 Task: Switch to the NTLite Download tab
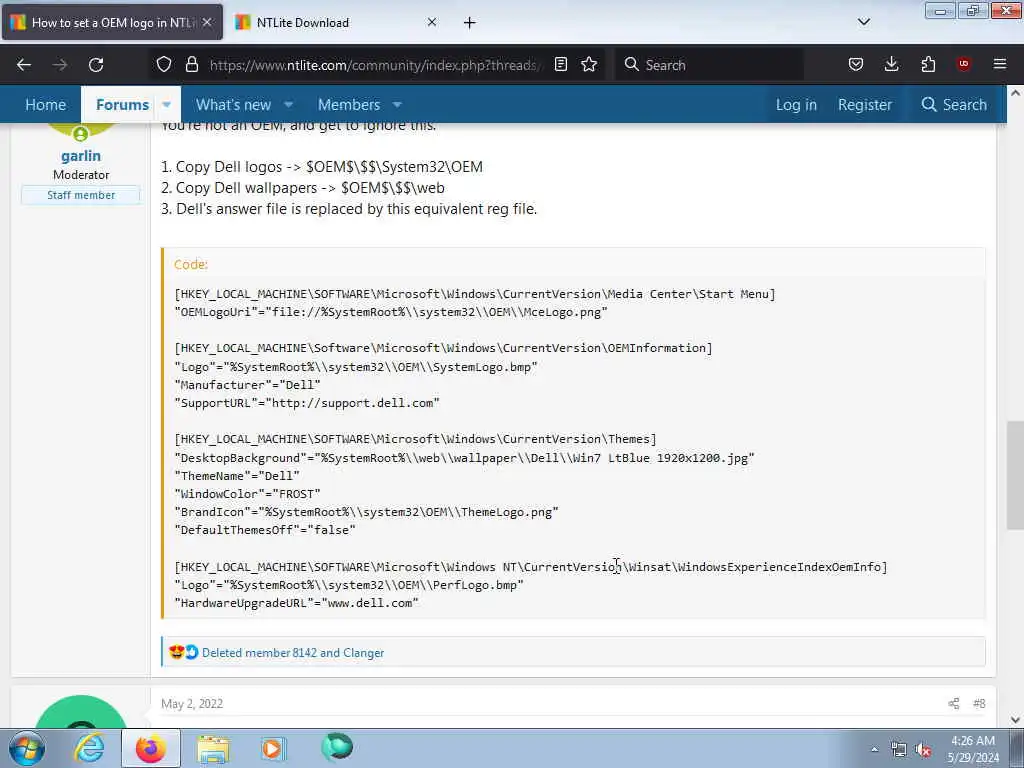336,22
